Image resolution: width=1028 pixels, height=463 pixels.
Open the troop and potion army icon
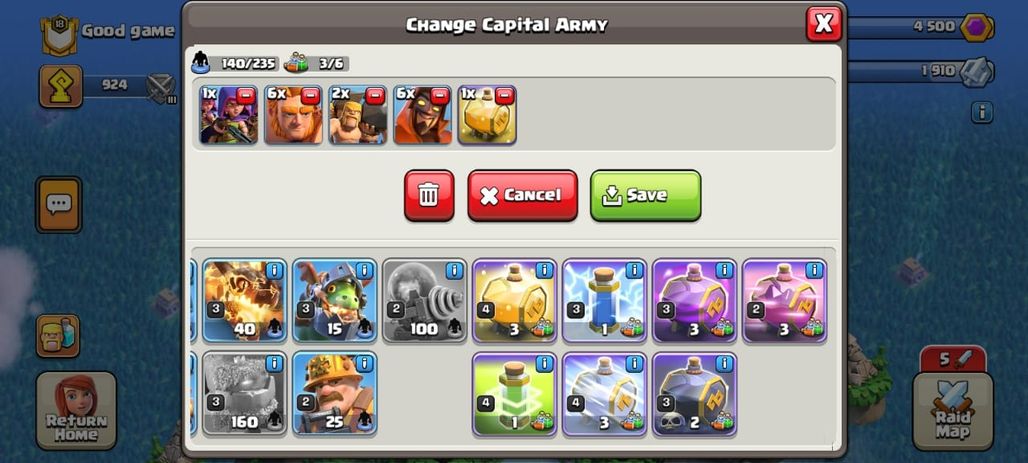[x=58, y=335]
